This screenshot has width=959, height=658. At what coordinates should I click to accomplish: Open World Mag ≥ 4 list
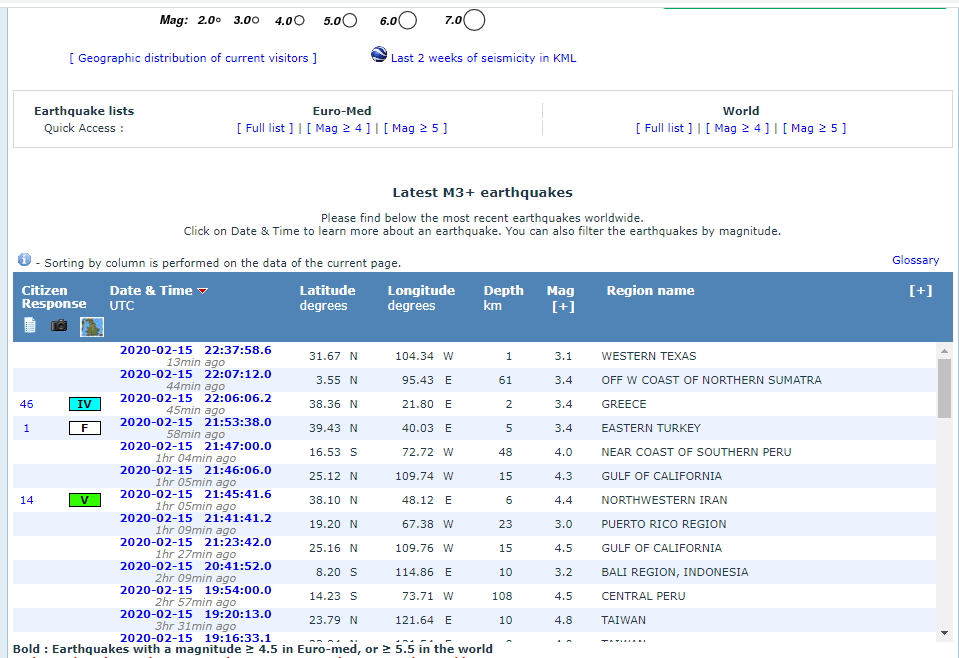(x=738, y=128)
